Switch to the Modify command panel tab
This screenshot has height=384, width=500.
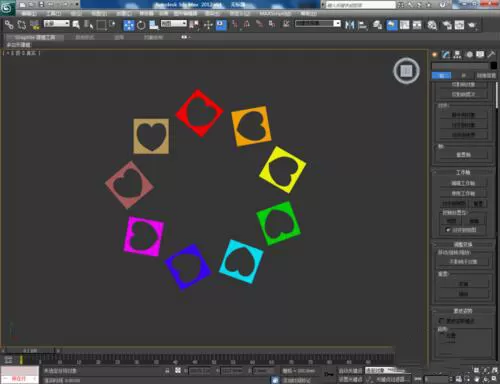point(446,54)
